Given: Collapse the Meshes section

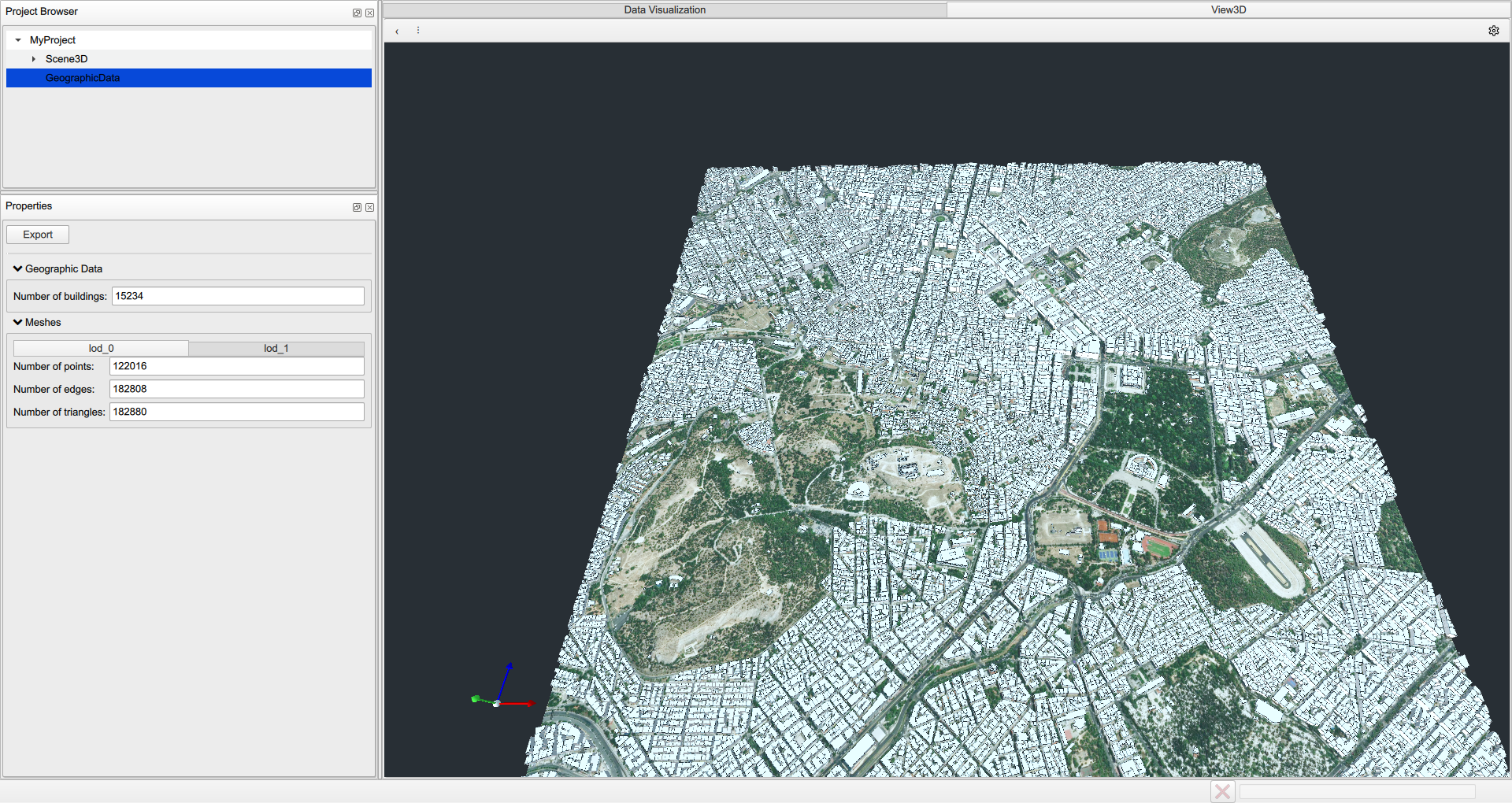Looking at the screenshot, I should click(x=17, y=322).
